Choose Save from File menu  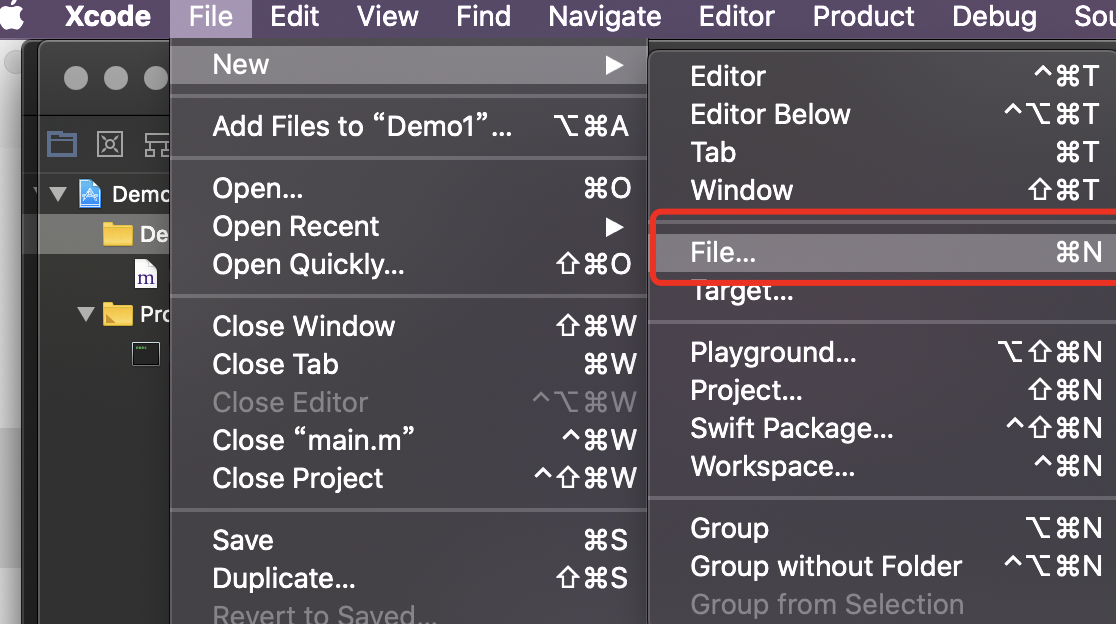pos(409,540)
